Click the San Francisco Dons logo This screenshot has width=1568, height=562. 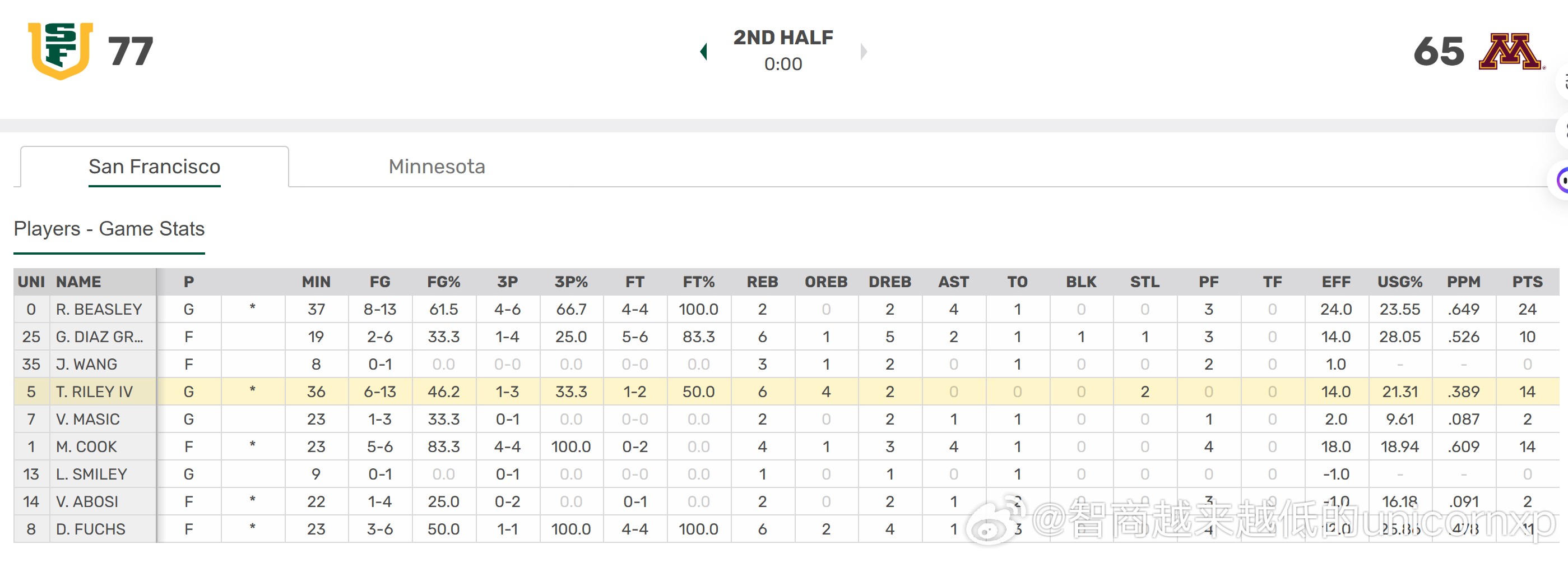tap(61, 50)
